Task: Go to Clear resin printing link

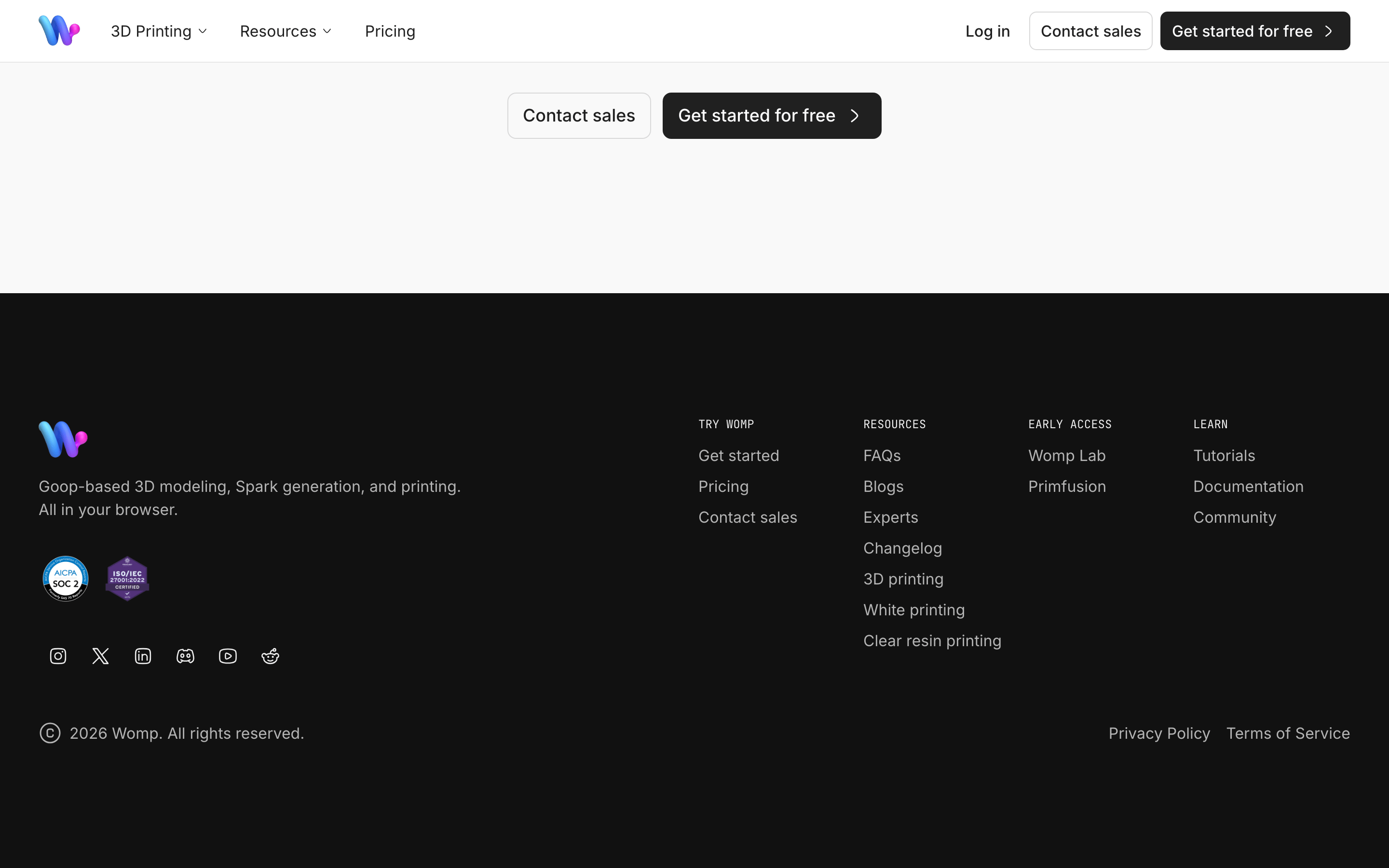Action: pyautogui.click(x=932, y=641)
